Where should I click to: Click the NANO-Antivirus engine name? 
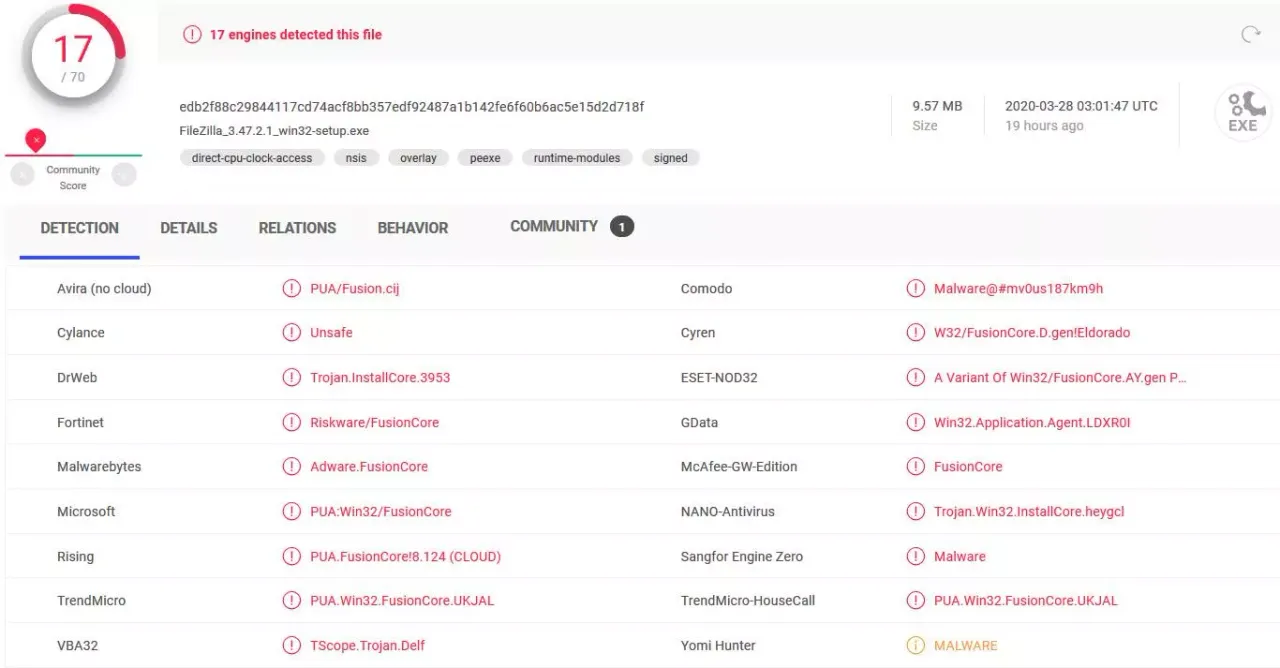click(x=727, y=511)
